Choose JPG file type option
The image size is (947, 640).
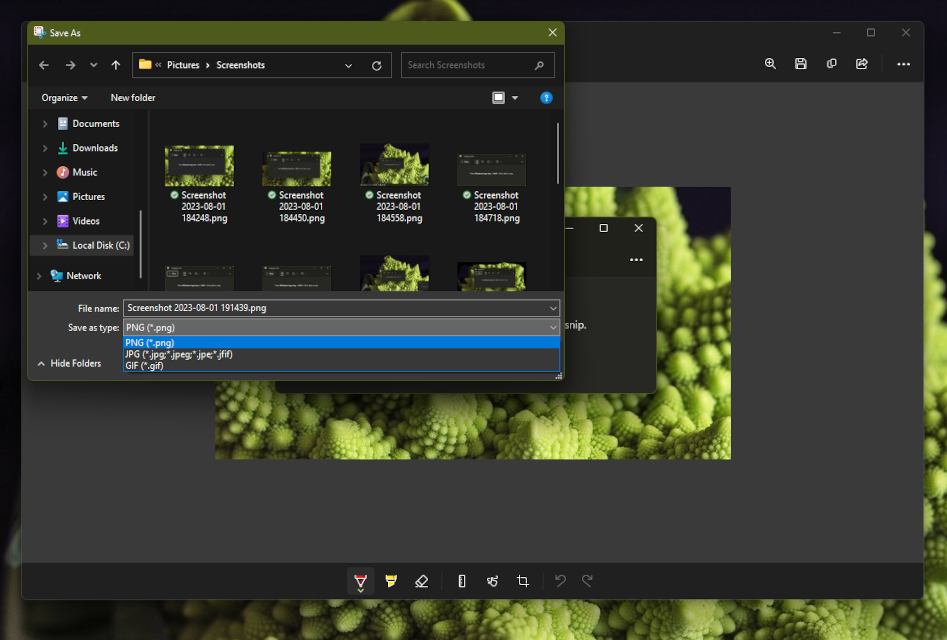click(341, 354)
